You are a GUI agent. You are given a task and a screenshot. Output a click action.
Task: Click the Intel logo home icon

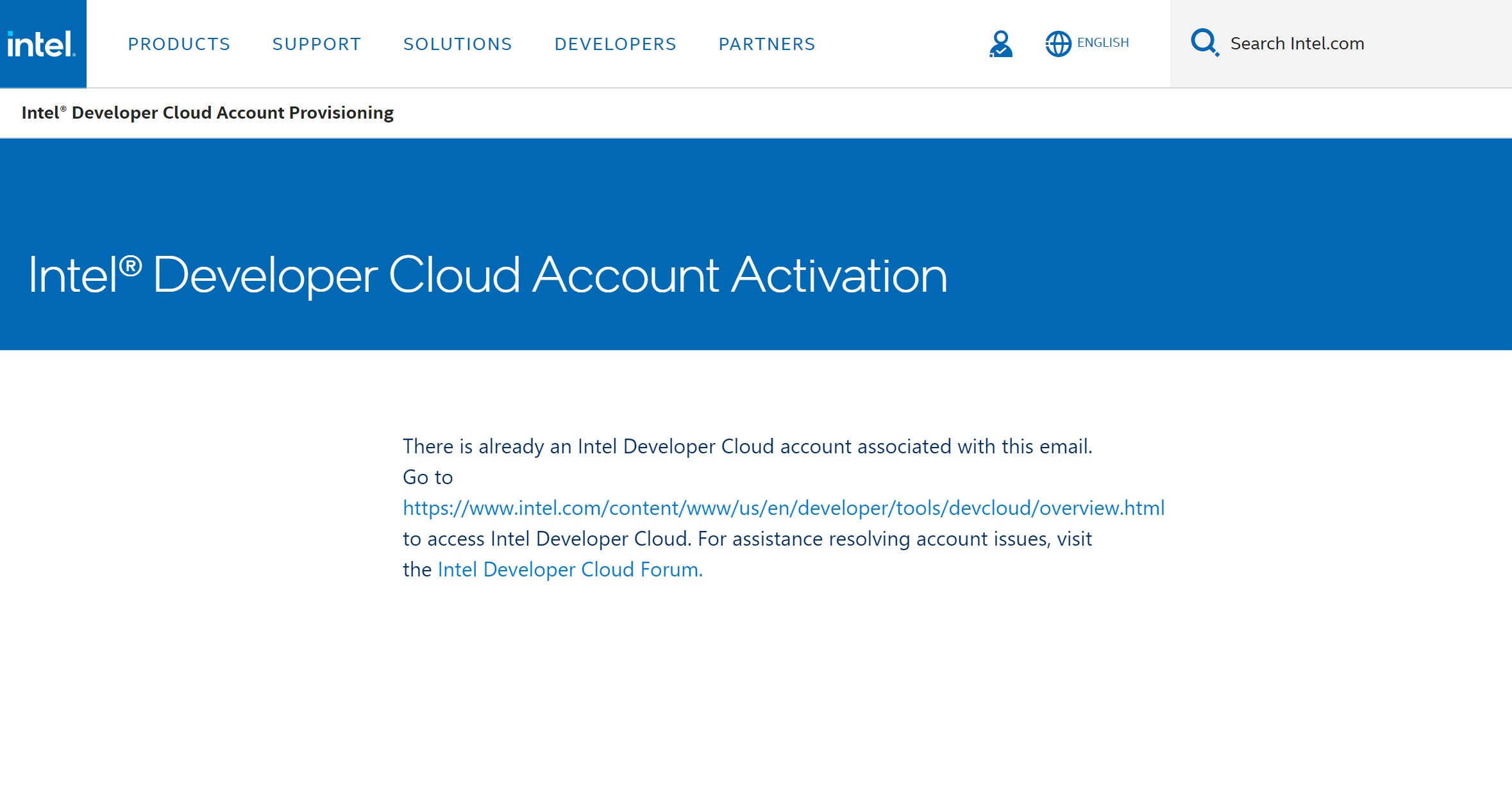(42, 44)
